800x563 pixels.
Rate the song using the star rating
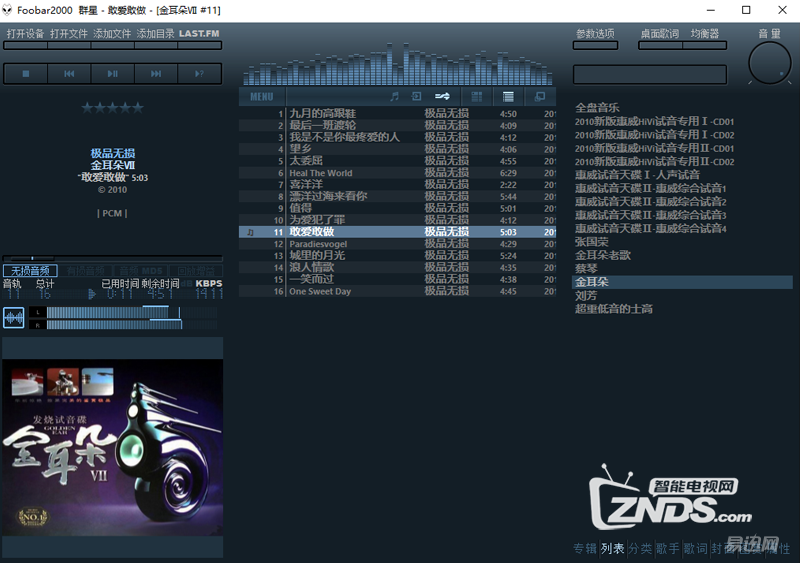[x=112, y=108]
